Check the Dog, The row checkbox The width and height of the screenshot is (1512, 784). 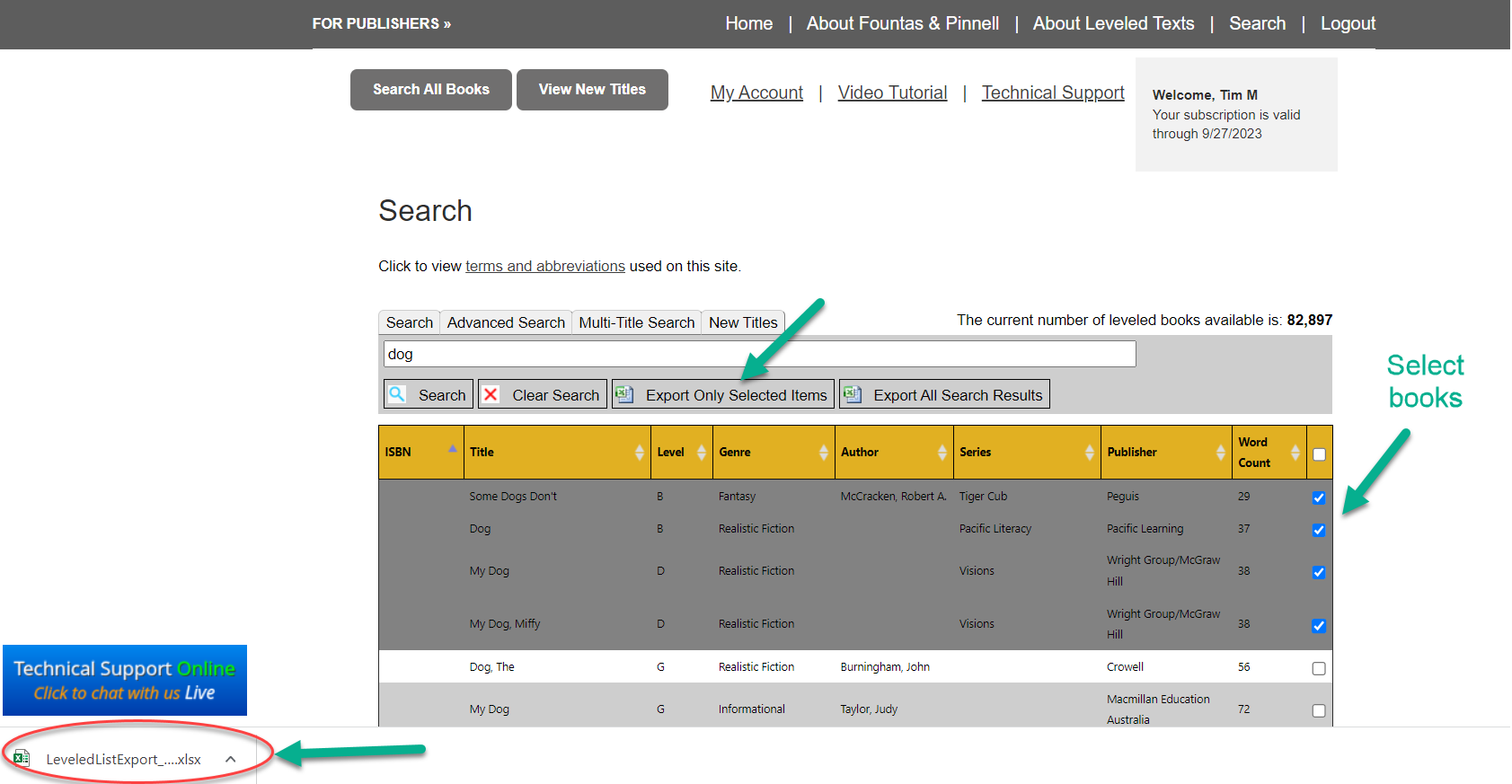tap(1319, 668)
